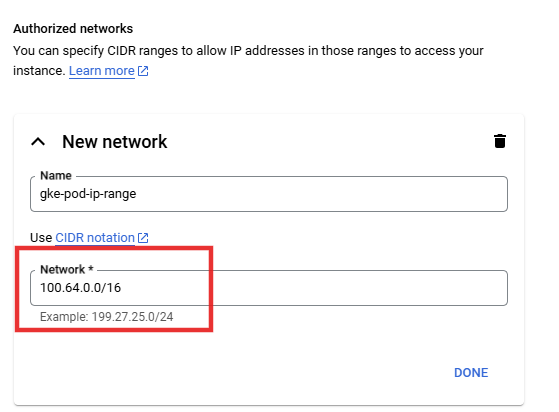This screenshot has height=412, width=559.
Task: Click the word Use before CIDR notation
Action: 41,238
